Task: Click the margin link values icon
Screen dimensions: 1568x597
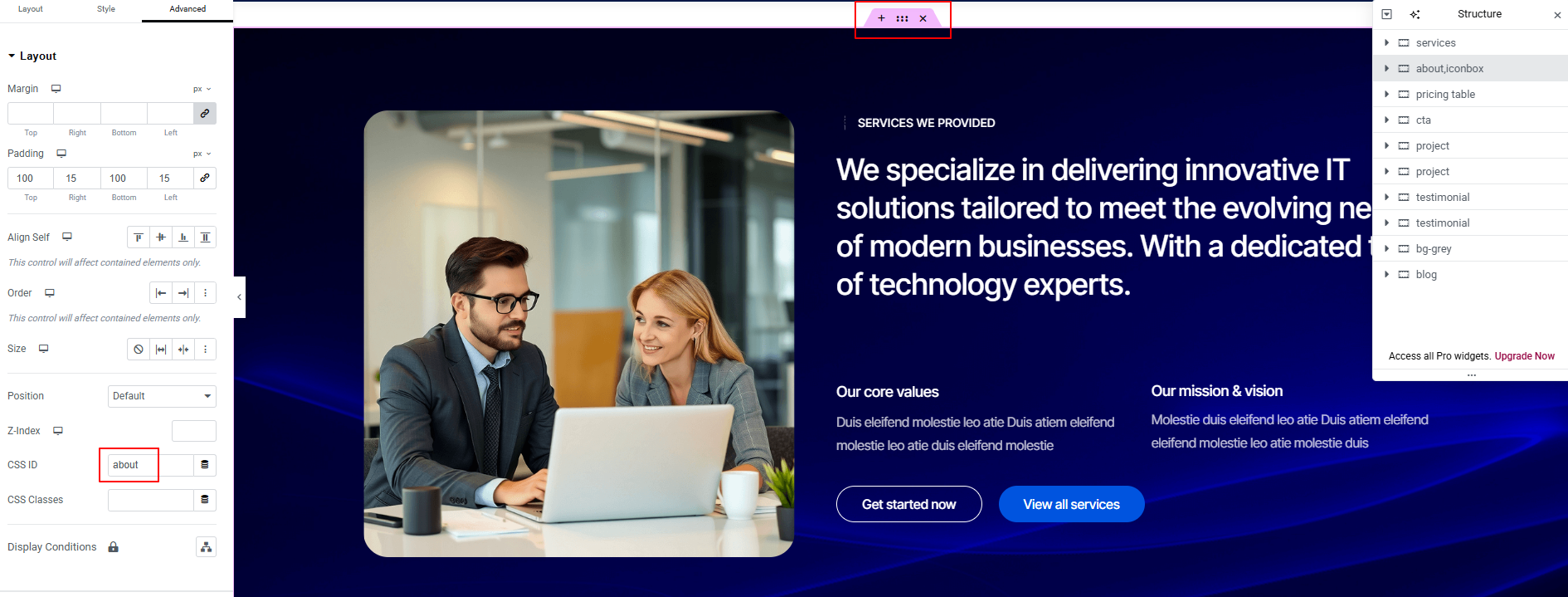Action: click(205, 113)
